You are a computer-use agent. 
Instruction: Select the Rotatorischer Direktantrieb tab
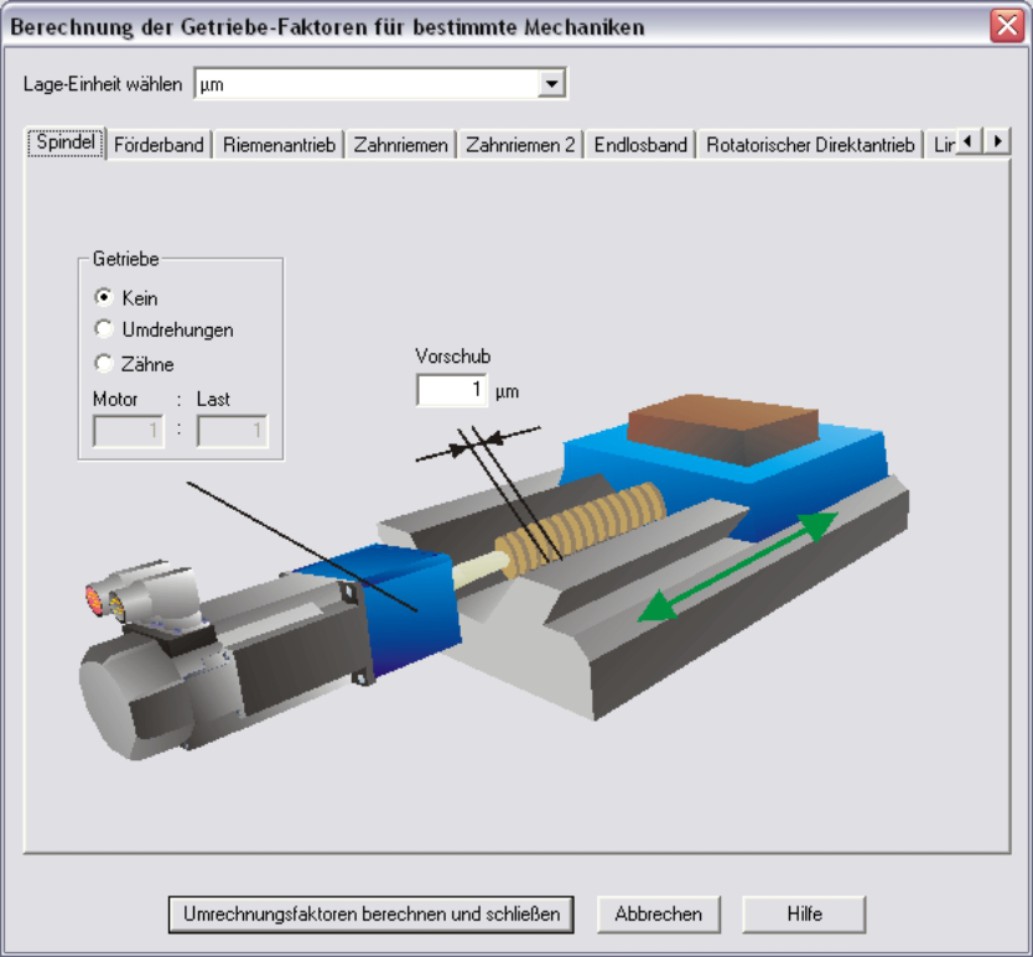point(810,145)
